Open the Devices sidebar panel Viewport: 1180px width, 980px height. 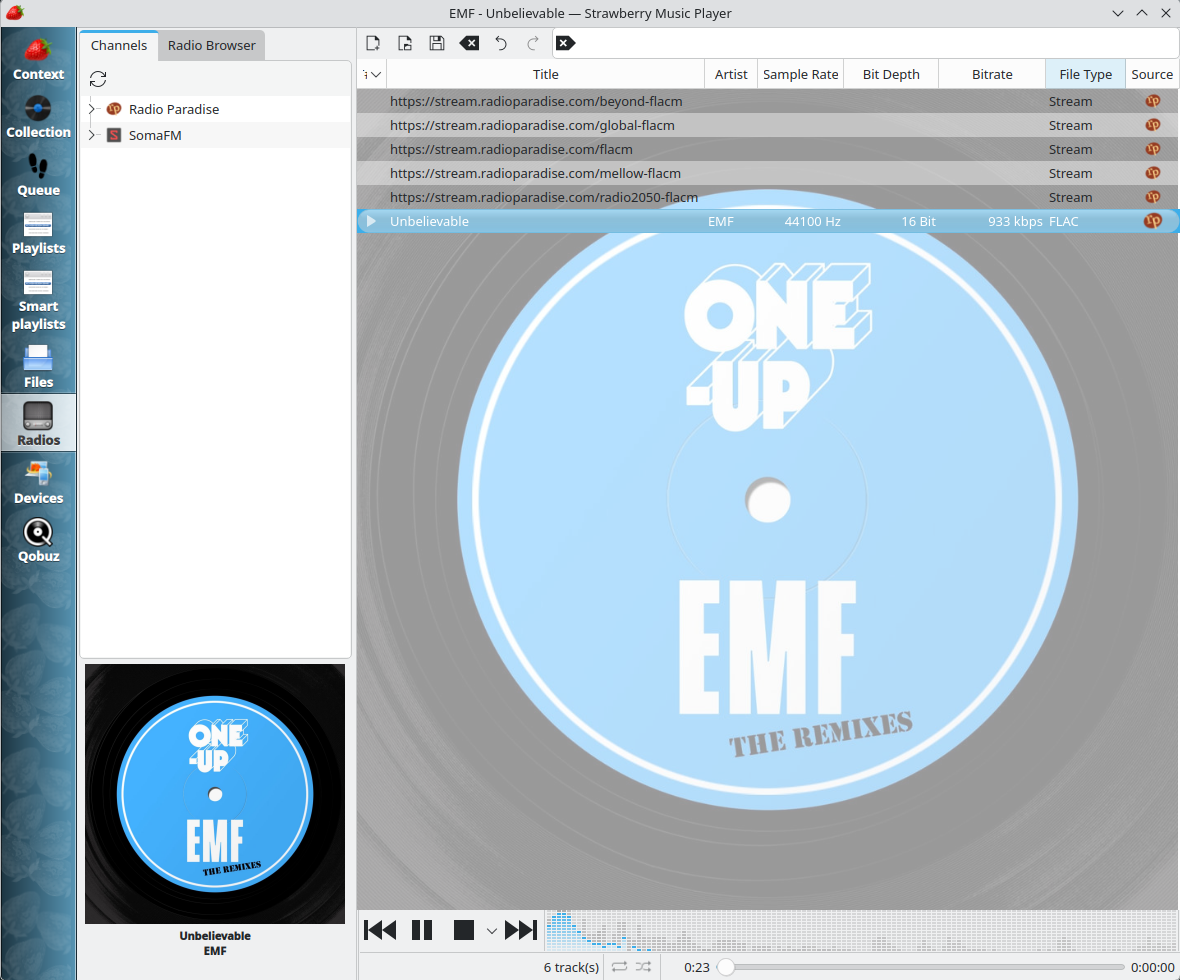click(38, 482)
